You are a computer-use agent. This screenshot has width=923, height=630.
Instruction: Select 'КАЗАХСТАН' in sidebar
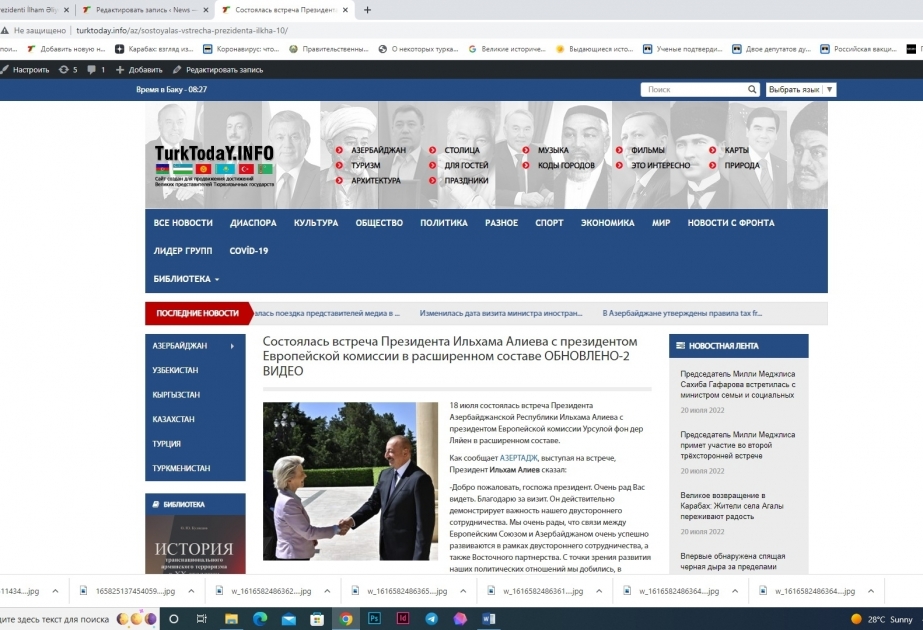tap(173, 419)
